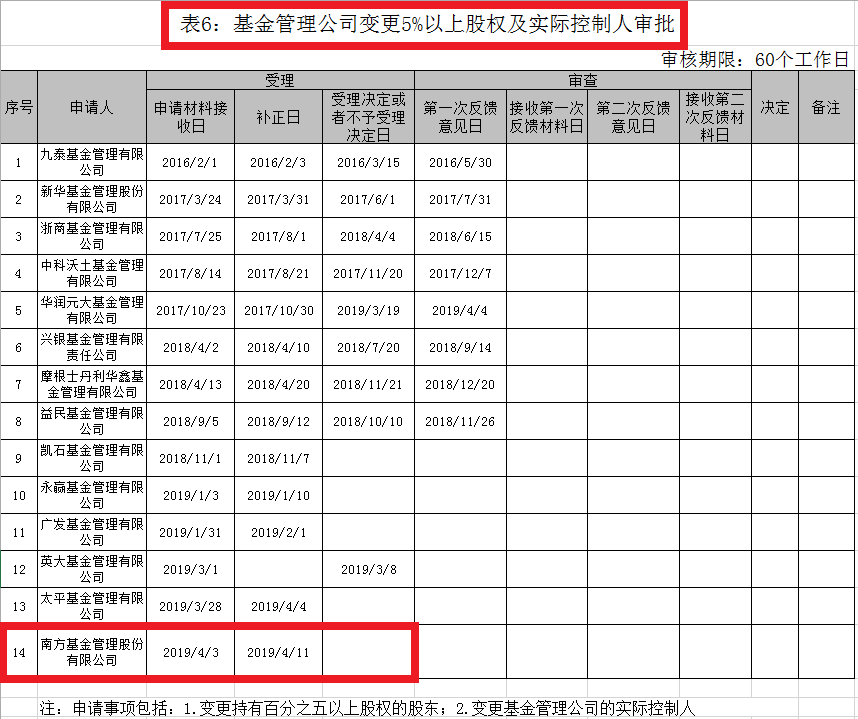The image size is (858, 719).
Task: Click the date cell 2017/12/7
Action: tap(460, 273)
